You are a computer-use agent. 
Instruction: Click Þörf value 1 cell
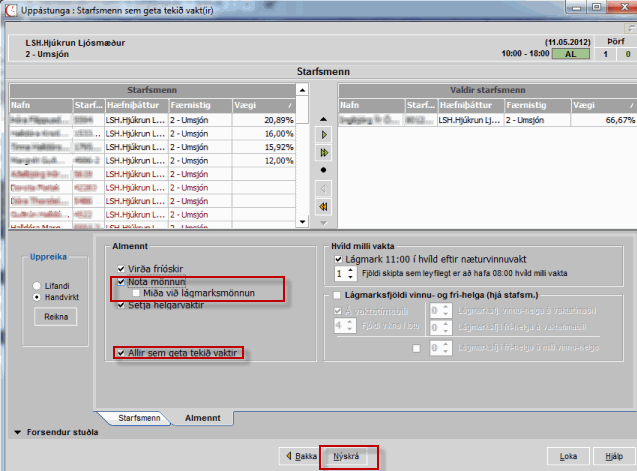[x=605, y=54]
